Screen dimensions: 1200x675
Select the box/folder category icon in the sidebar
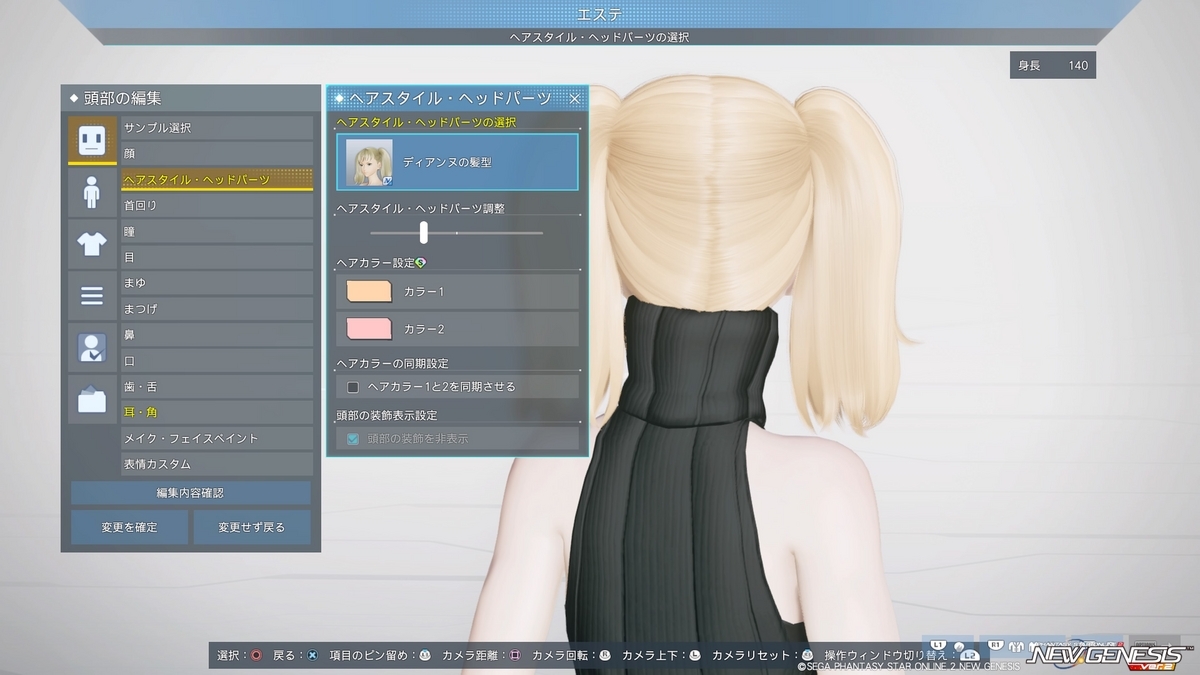coord(92,400)
